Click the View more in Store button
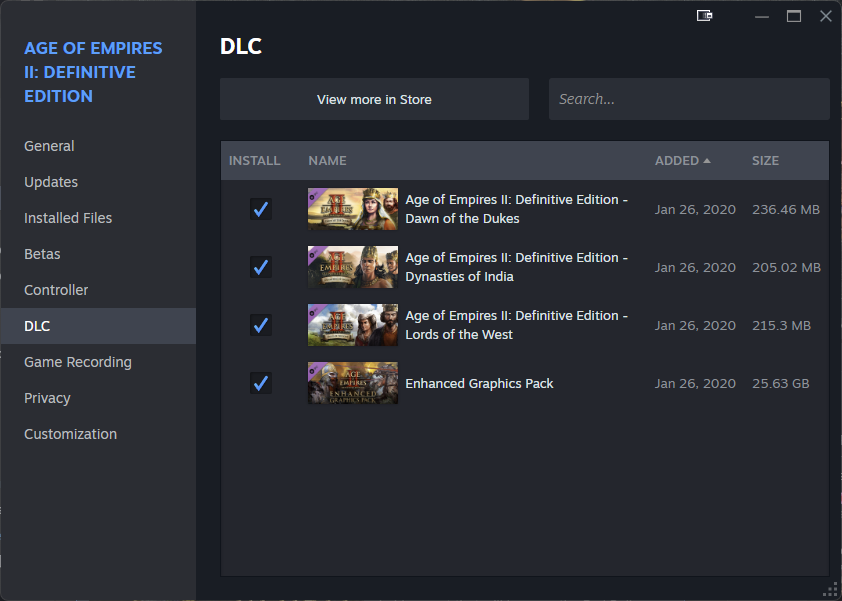 click(374, 99)
